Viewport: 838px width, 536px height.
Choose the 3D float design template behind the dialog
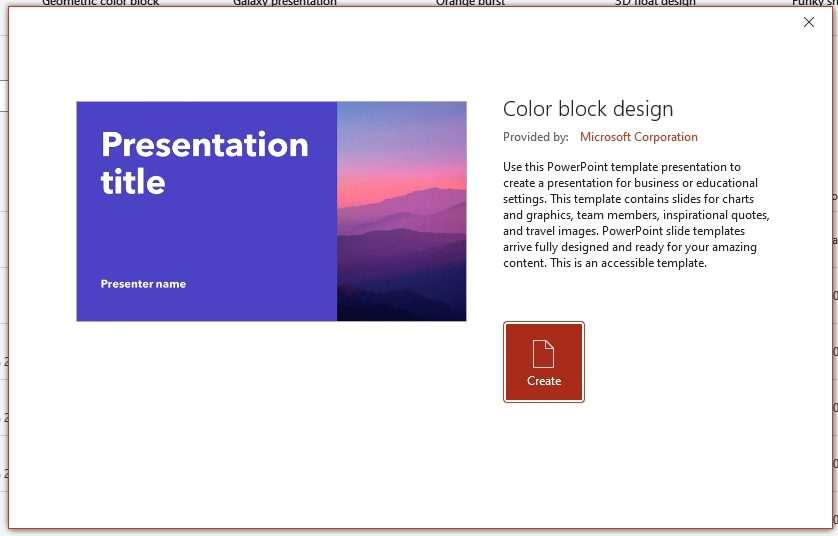click(655, 3)
